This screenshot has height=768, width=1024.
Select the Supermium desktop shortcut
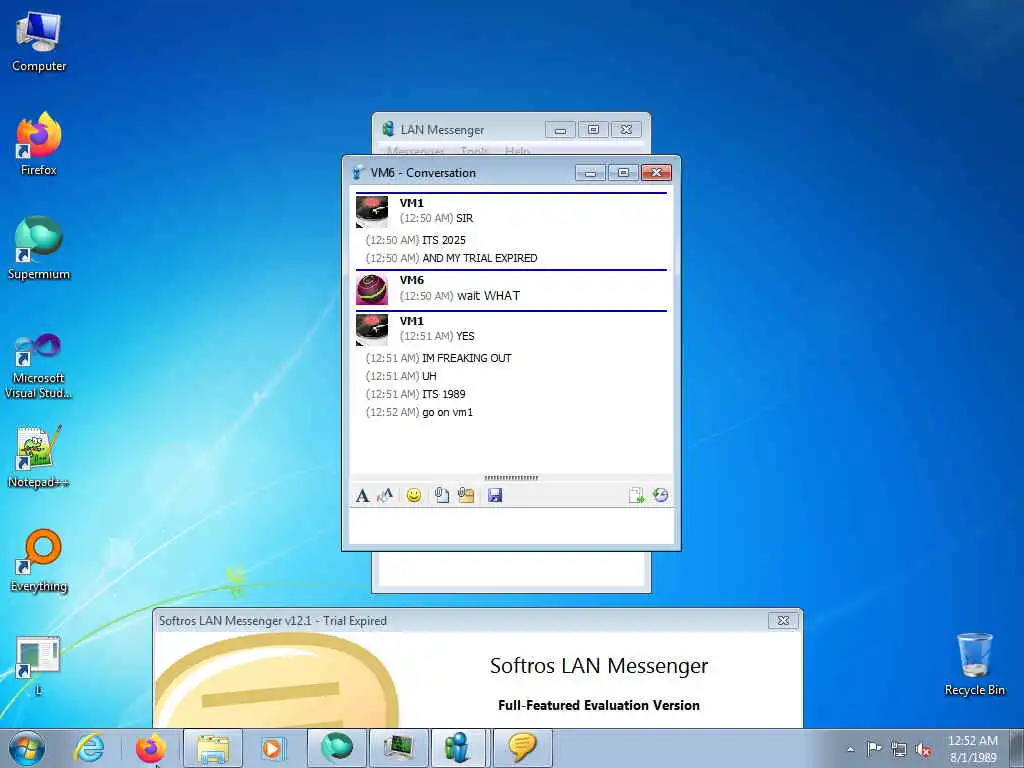pyautogui.click(x=39, y=248)
